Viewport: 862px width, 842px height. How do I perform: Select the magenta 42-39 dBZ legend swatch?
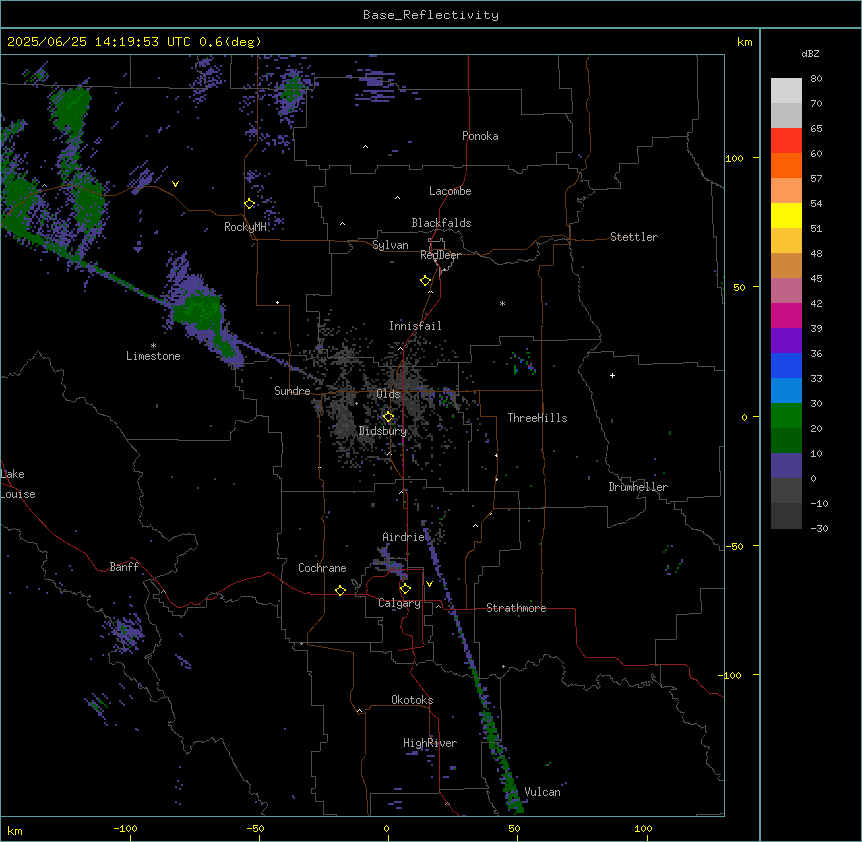(x=786, y=315)
